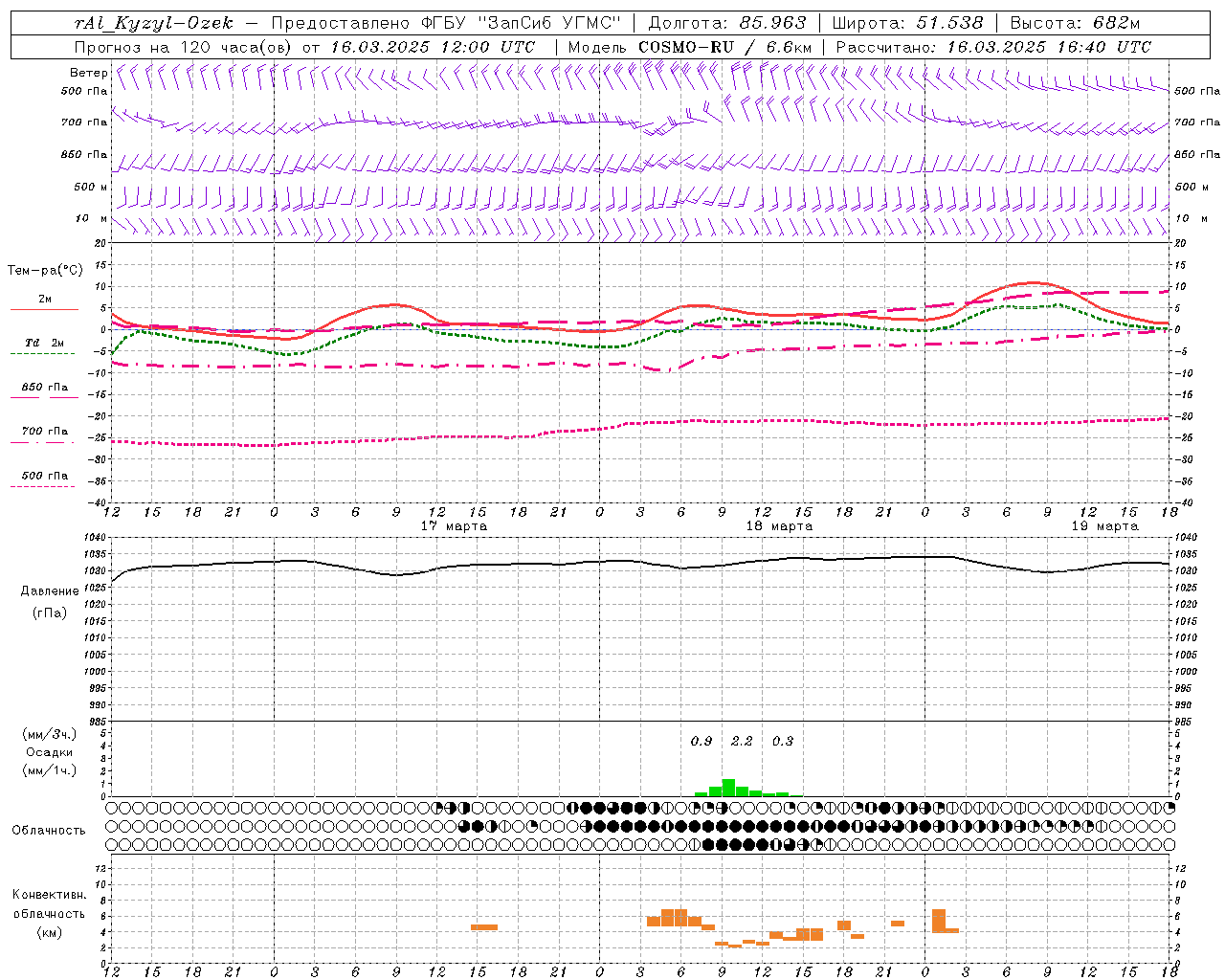The height and width of the screenshot is (980, 1225).
Task: Click the precipitation total '0.9'
Action: pos(702,741)
